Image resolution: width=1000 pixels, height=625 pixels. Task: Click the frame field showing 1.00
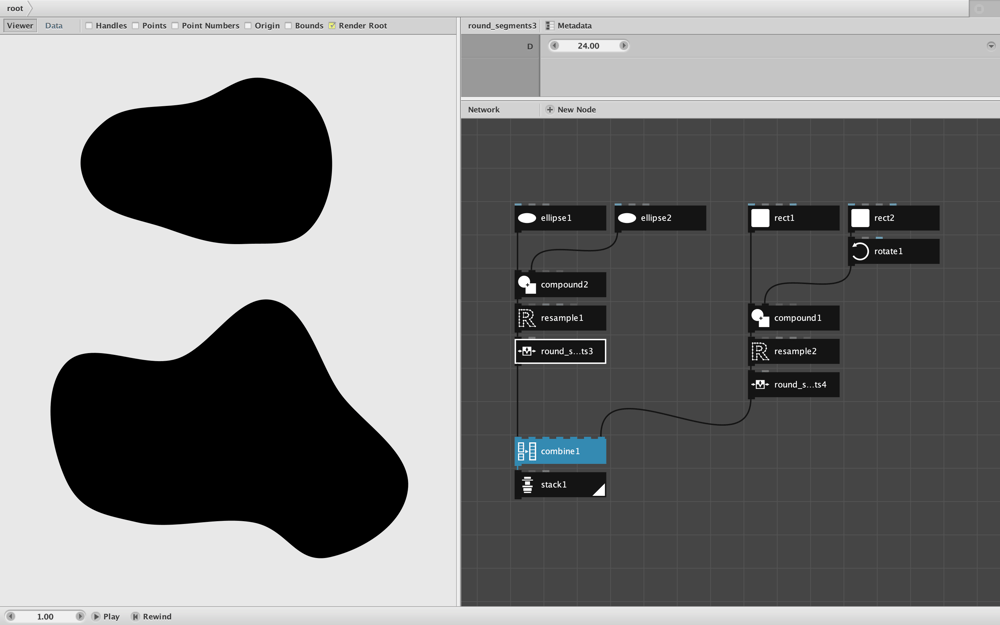(x=45, y=616)
